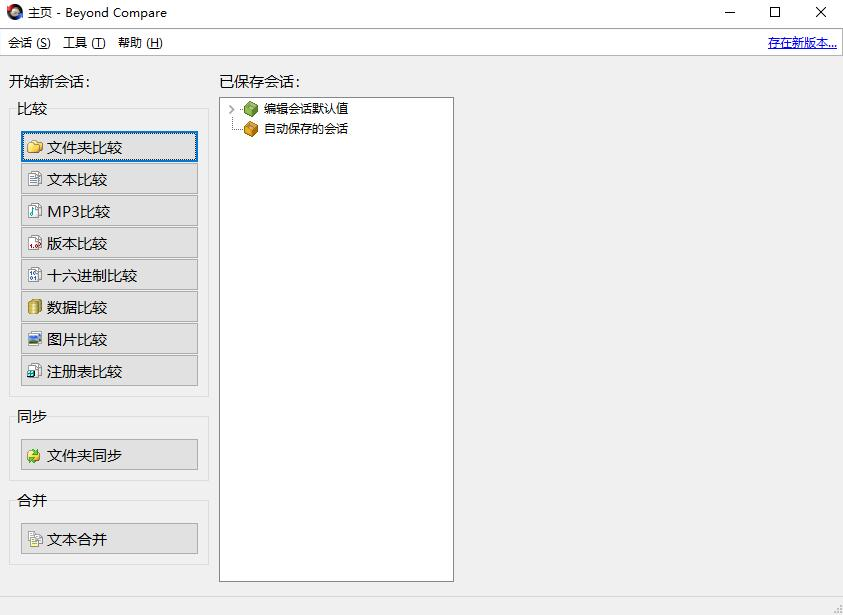Click the version icon on 版本比较
843x615 pixels.
pyautogui.click(x=34, y=243)
